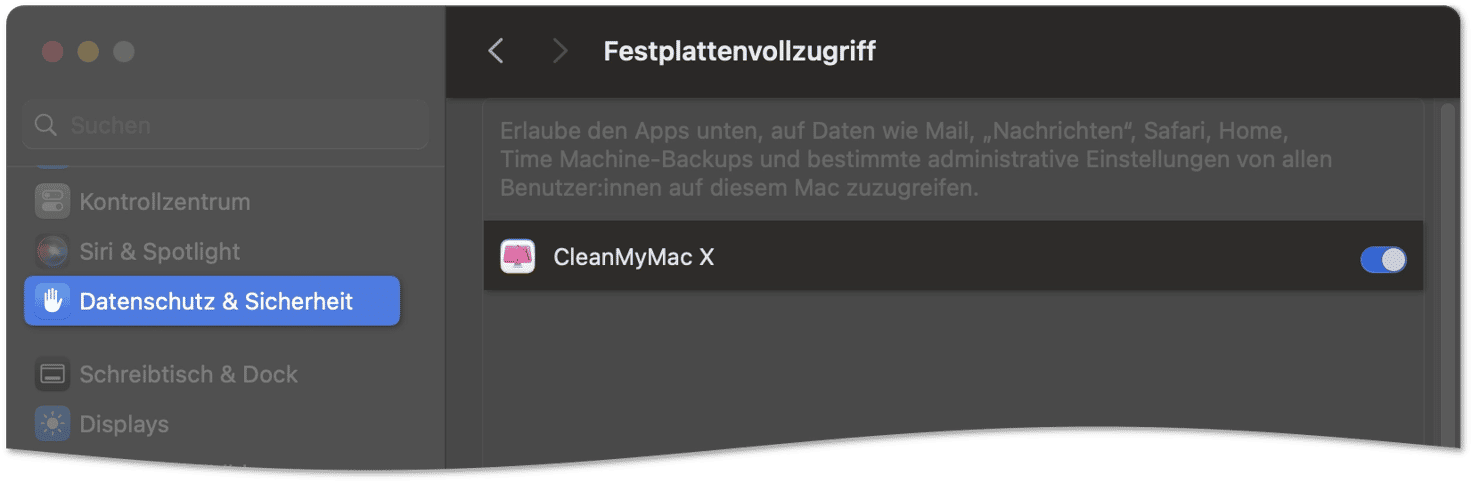Go back with the left chevron arrow
This screenshot has height=483, width=1472.
[496, 51]
